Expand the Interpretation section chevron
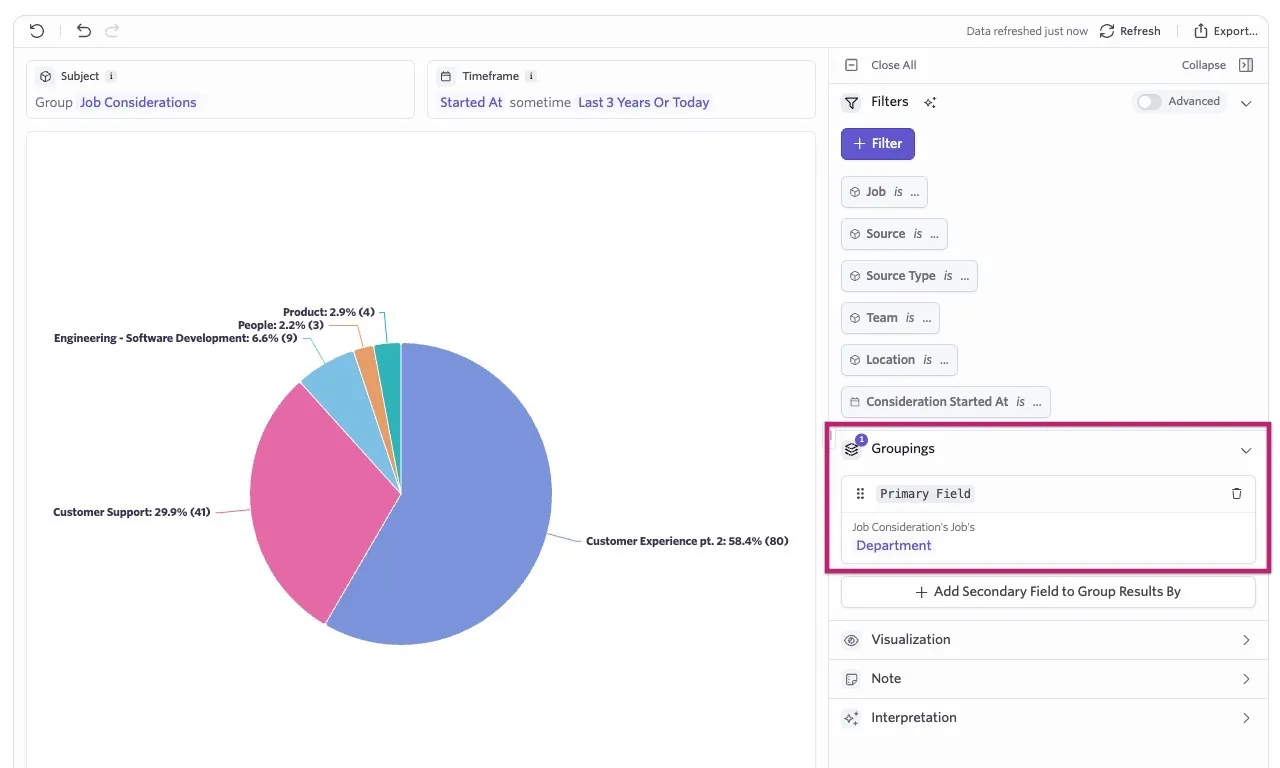 tap(1246, 718)
